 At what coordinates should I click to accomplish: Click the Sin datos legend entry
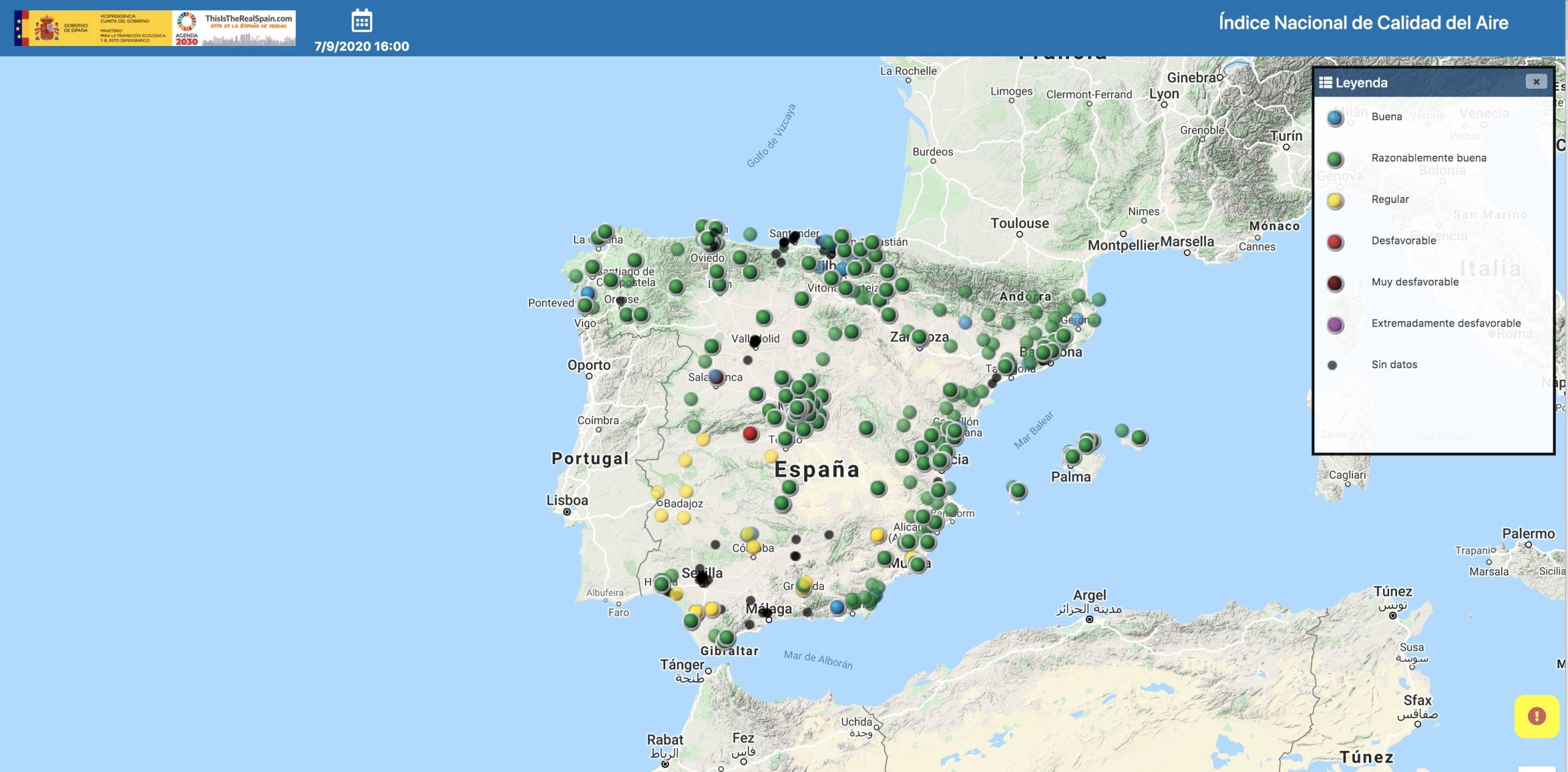pos(1394,365)
